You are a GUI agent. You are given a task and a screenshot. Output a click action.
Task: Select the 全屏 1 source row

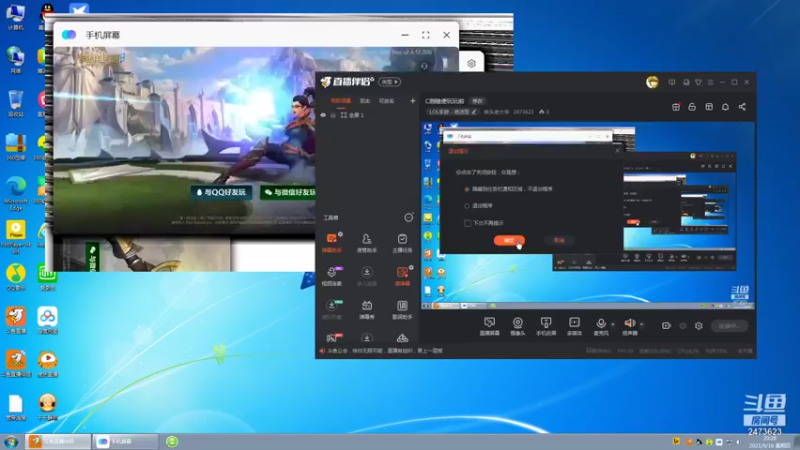(367, 115)
